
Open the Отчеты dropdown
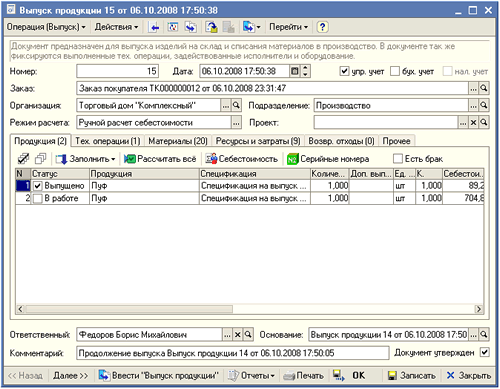pos(251,376)
